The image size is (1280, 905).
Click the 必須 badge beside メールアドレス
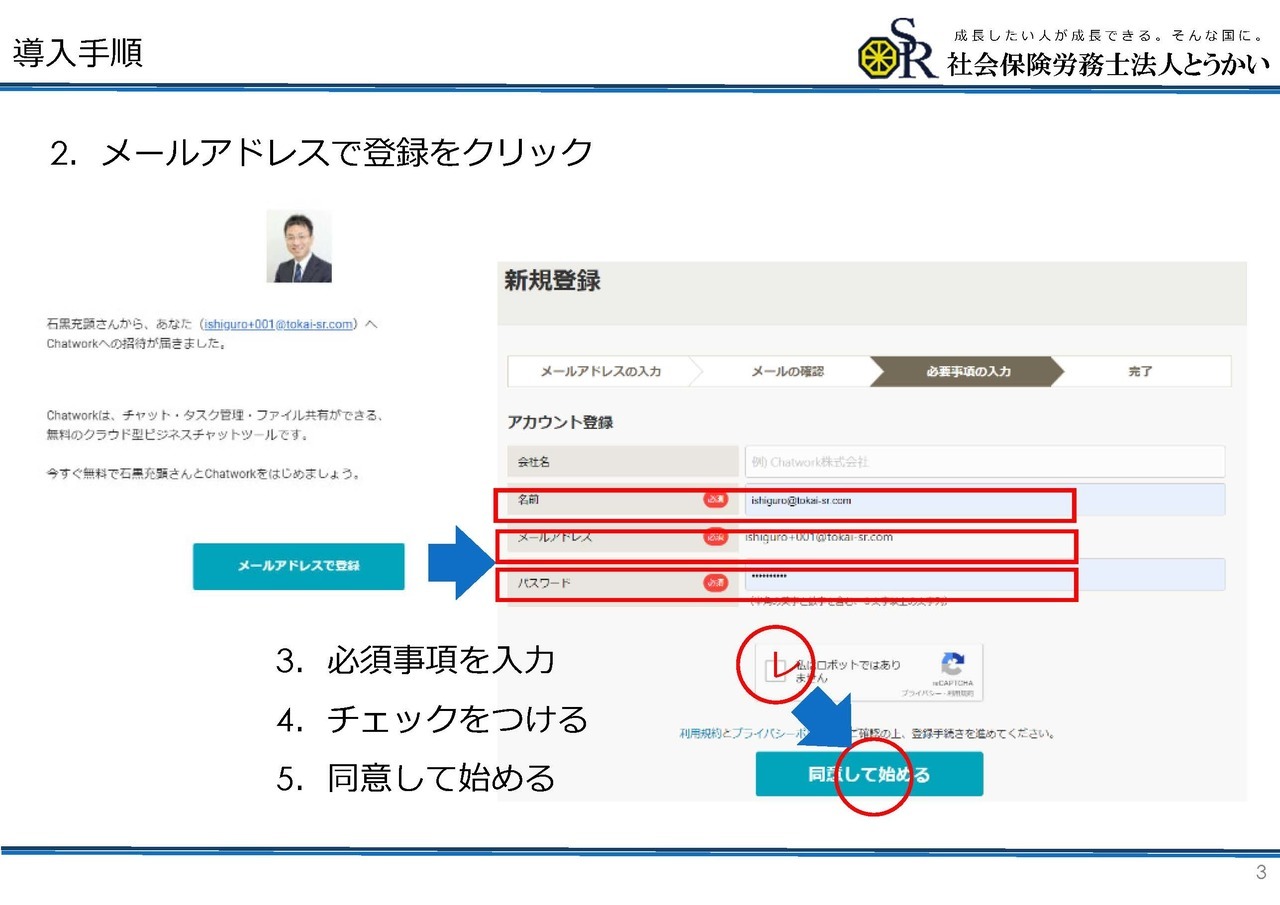coord(715,537)
